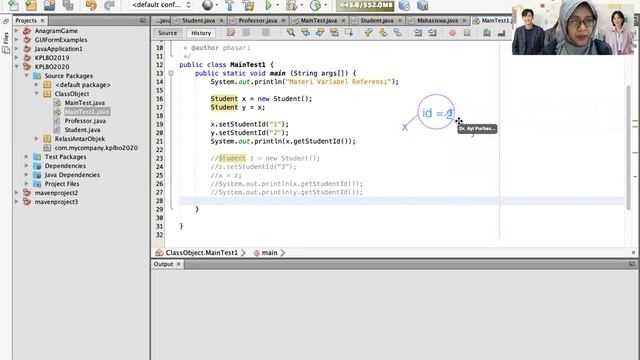640x360 pixels.
Task: Click the Shift Line Left icon
Action: click(x=418, y=33)
